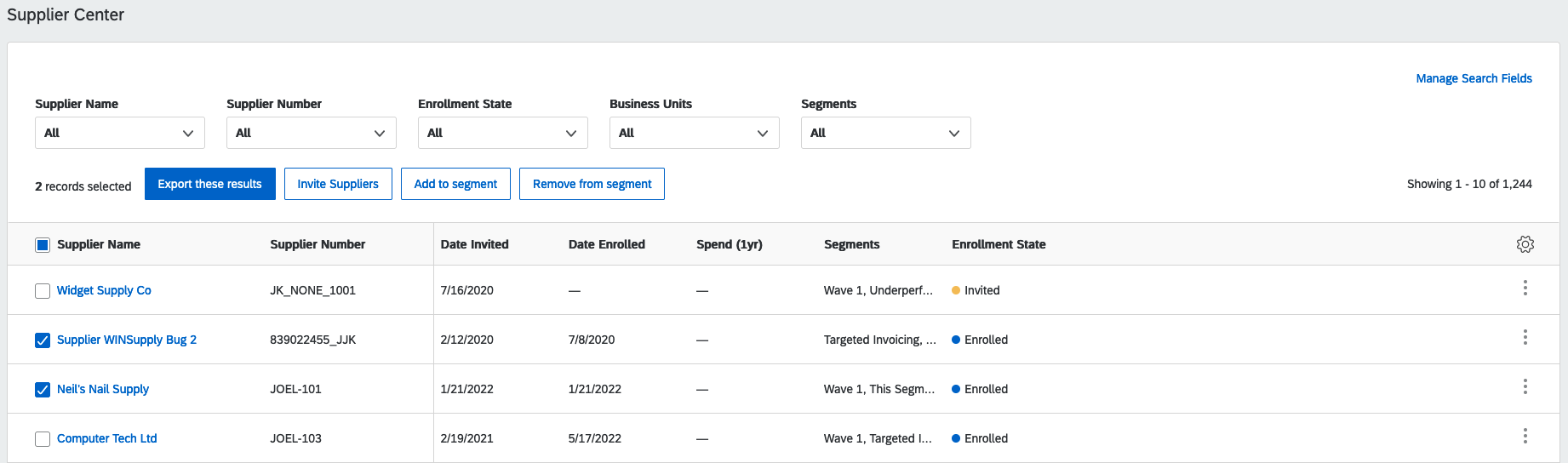Open row actions menu for Computer Tech Ltd

[x=1525, y=436]
